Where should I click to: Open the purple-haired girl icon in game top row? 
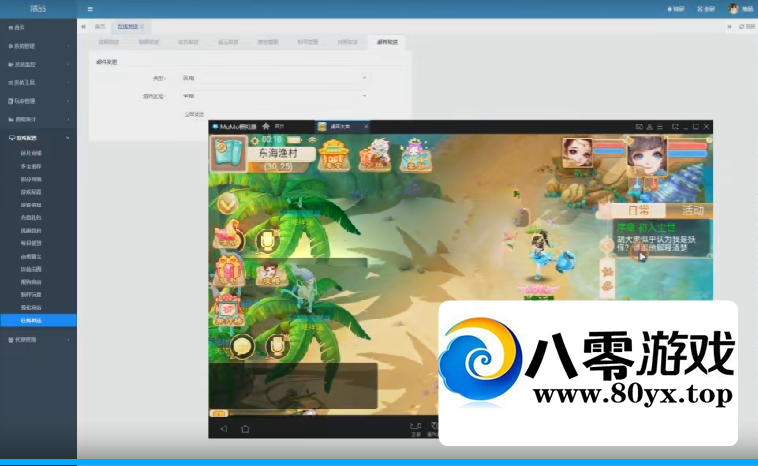click(415, 155)
